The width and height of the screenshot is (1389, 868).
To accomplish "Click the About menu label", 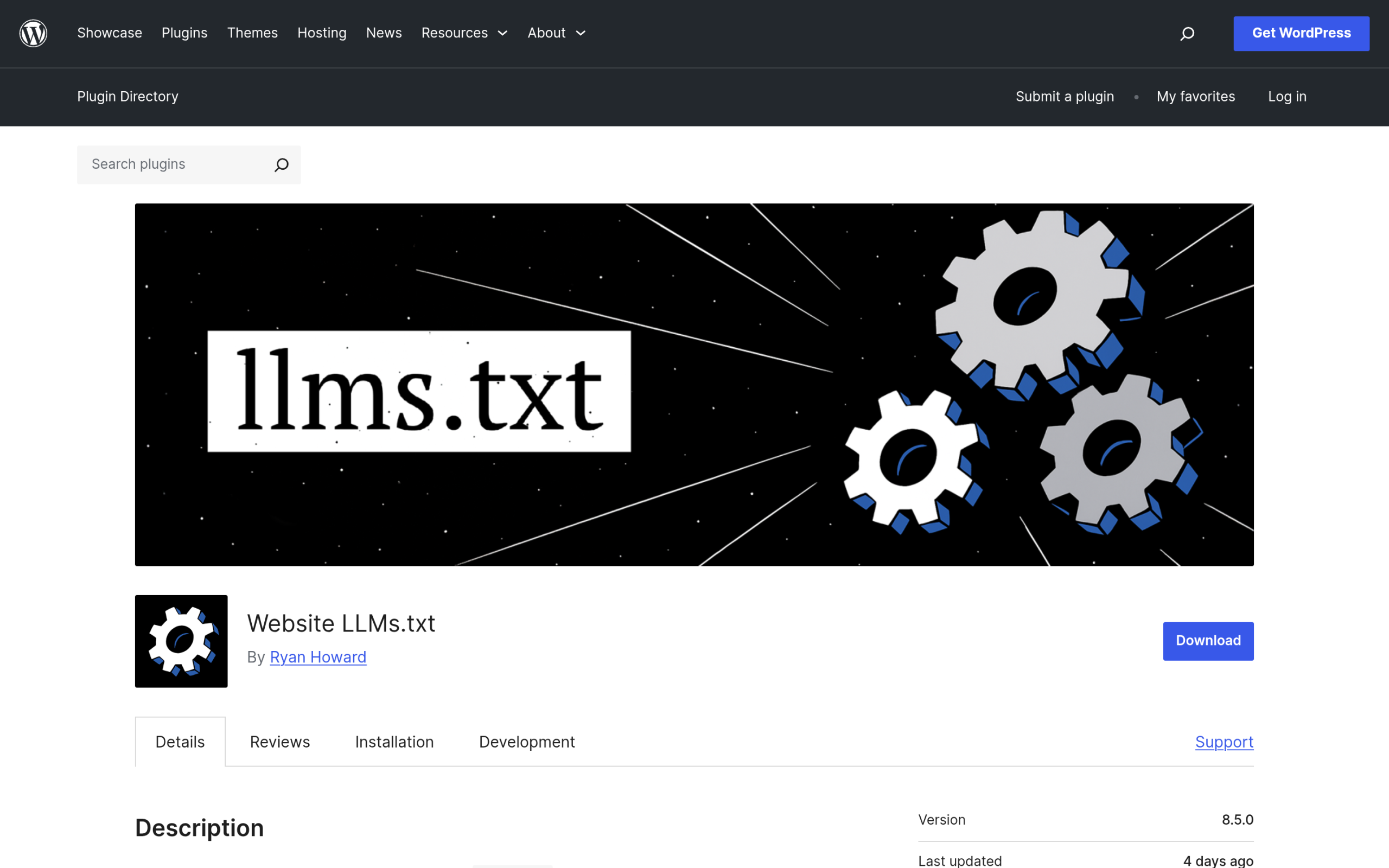I will point(546,33).
